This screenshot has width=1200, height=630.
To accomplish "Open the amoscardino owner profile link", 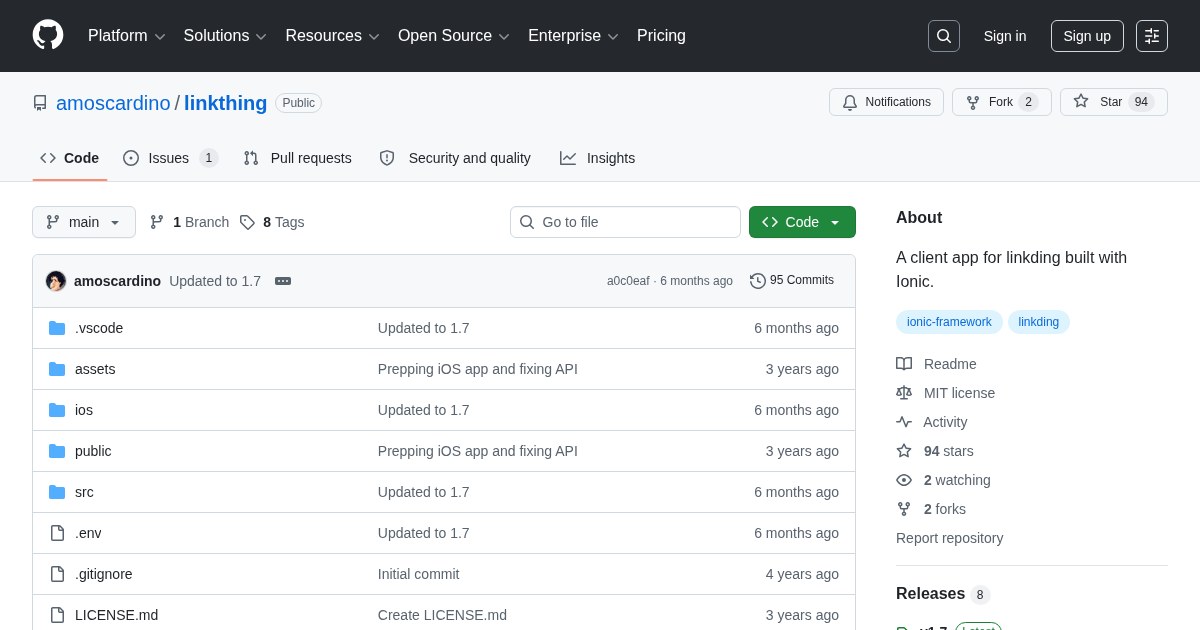I will tap(113, 103).
